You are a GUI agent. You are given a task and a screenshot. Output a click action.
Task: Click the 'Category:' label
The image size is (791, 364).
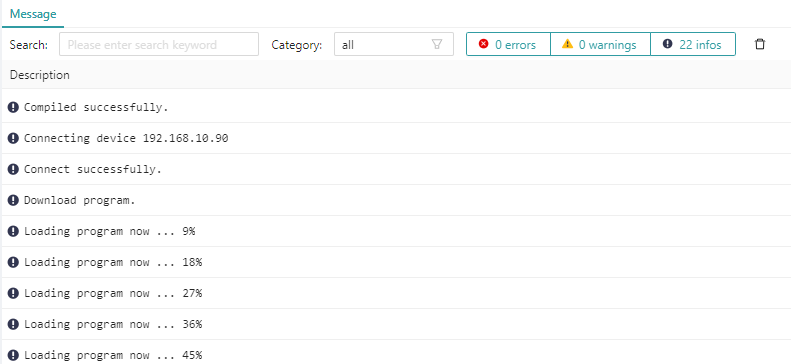pos(297,45)
